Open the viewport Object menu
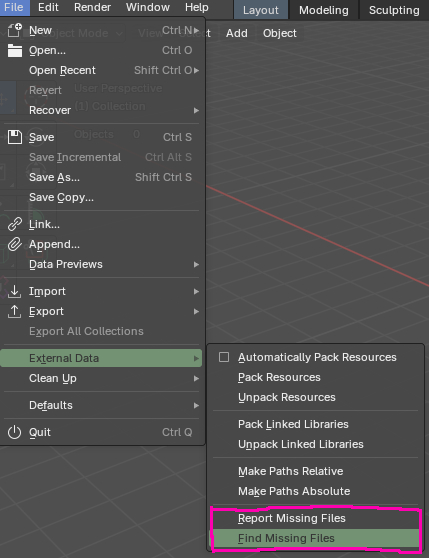 coord(280,33)
